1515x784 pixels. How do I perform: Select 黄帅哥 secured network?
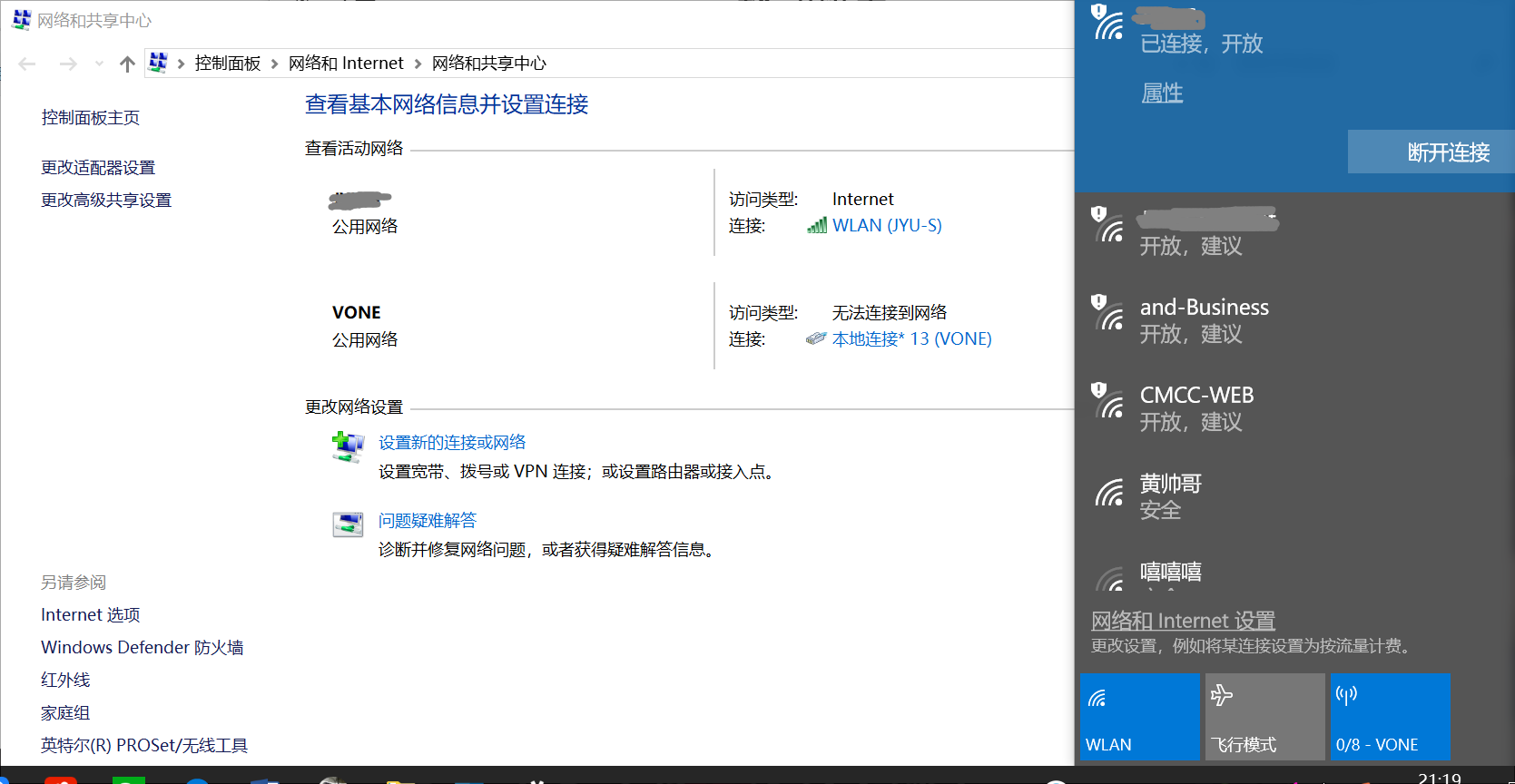[x=1294, y=496]
